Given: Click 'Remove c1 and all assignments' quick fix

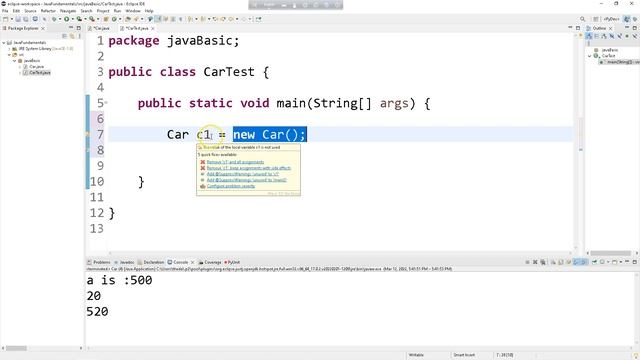Looking at the screenshot, I should tap(235, 162).
